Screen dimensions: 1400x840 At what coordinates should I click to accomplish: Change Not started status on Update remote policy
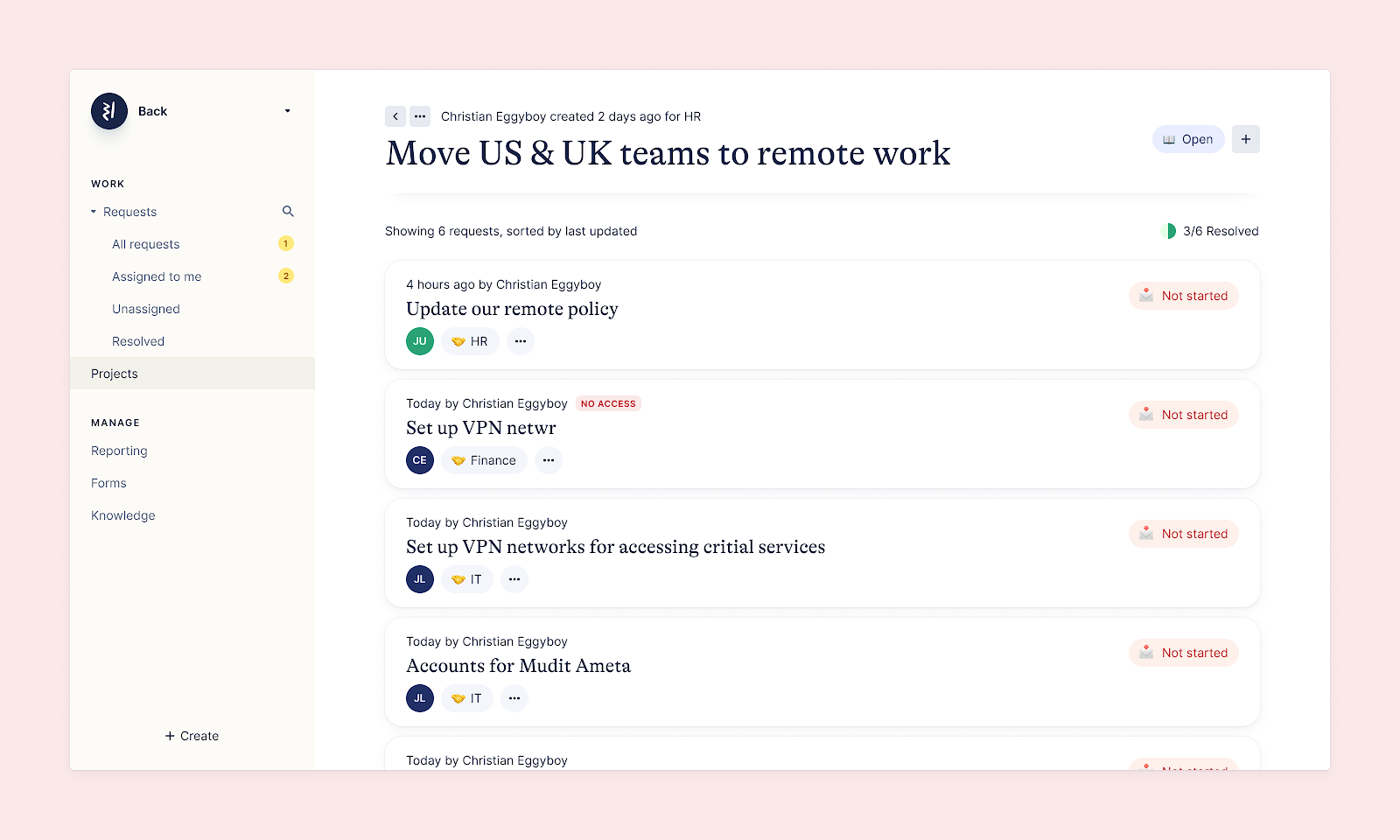[x=1184, y=296]
